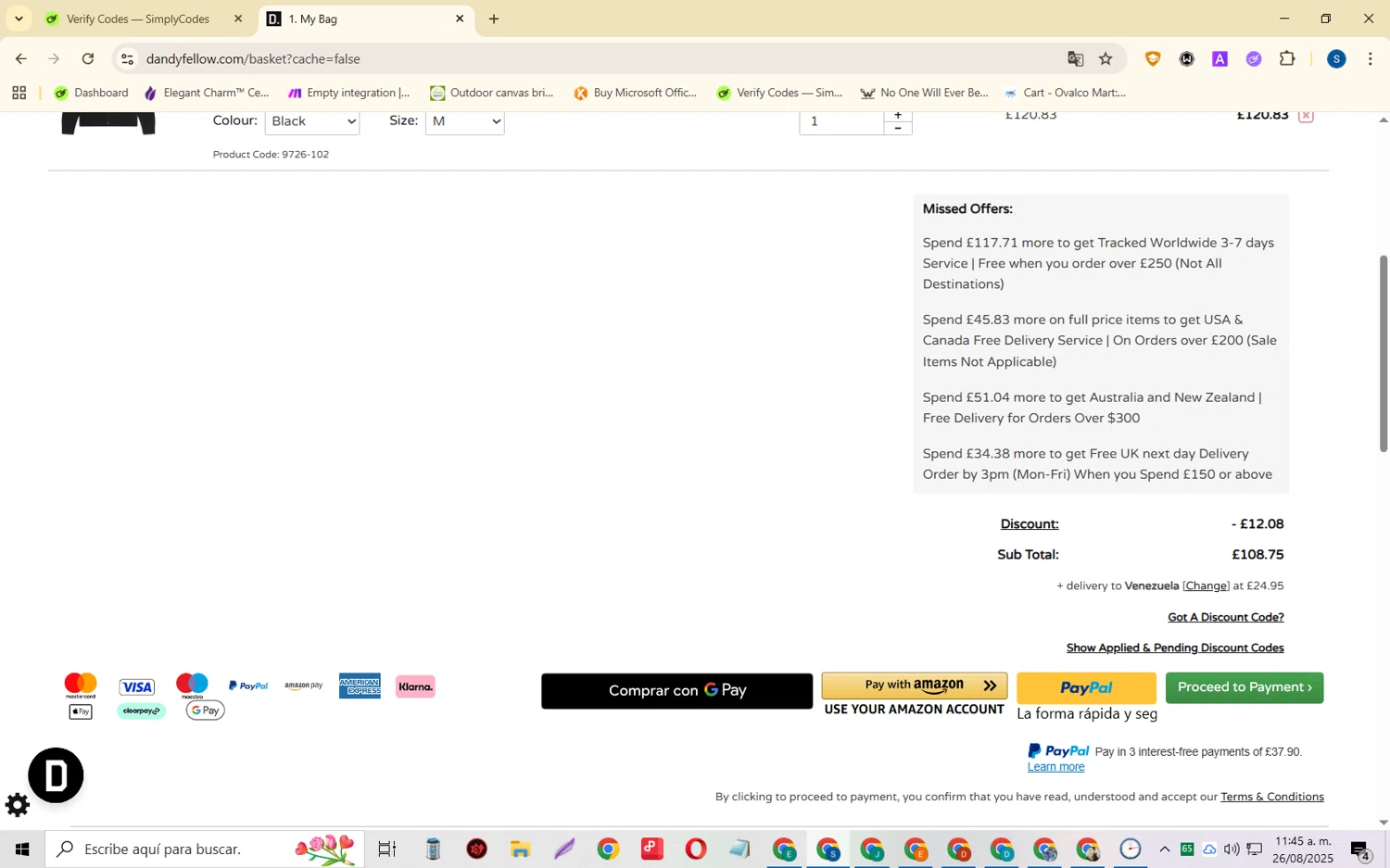This screenshot has width=1390, height=868.
Task: Open Empty integration bookmark
Action: 348,93
